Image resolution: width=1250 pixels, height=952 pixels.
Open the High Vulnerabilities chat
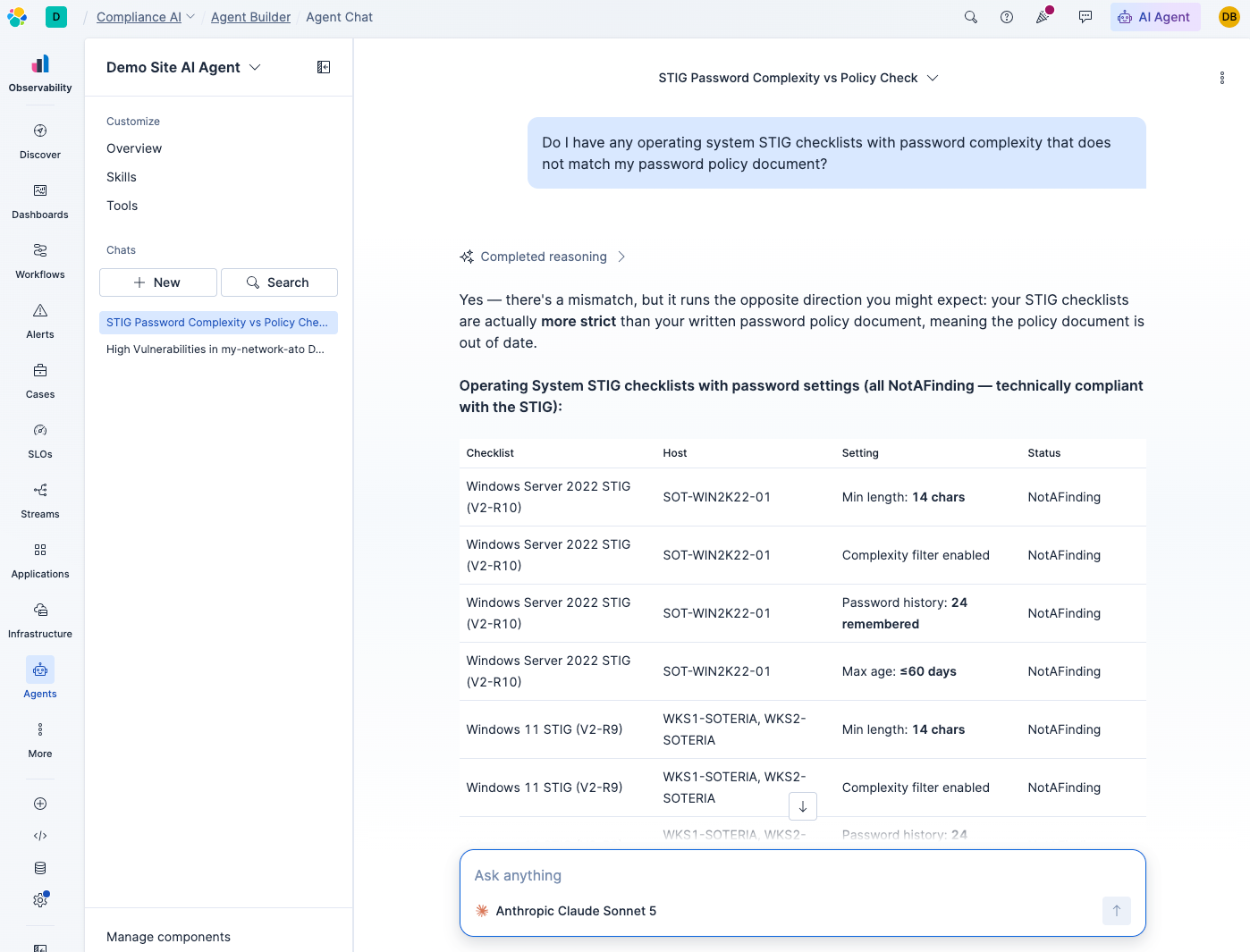[x=218, y=350]
